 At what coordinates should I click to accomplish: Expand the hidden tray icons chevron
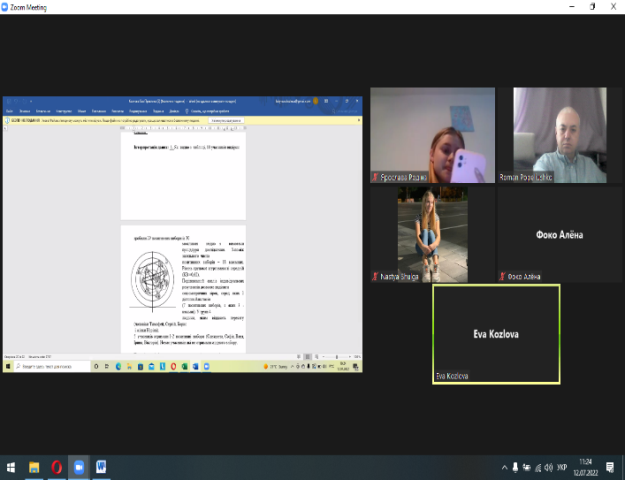coord(503,467)
